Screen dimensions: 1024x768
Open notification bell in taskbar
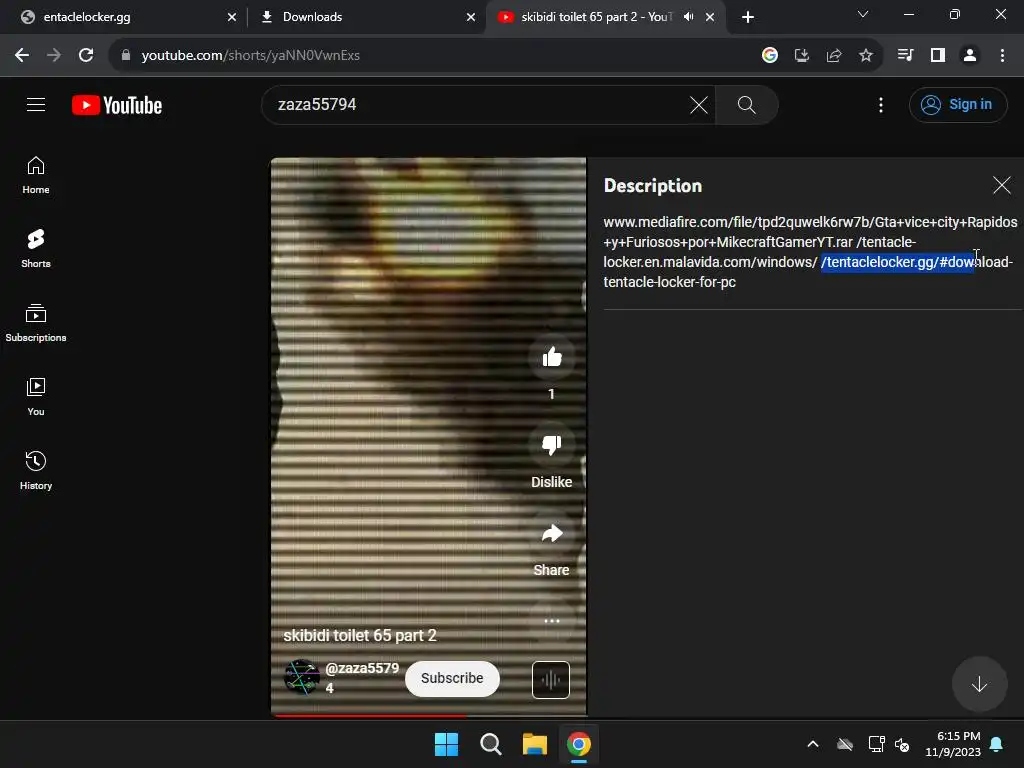click(x=997, y=744)
